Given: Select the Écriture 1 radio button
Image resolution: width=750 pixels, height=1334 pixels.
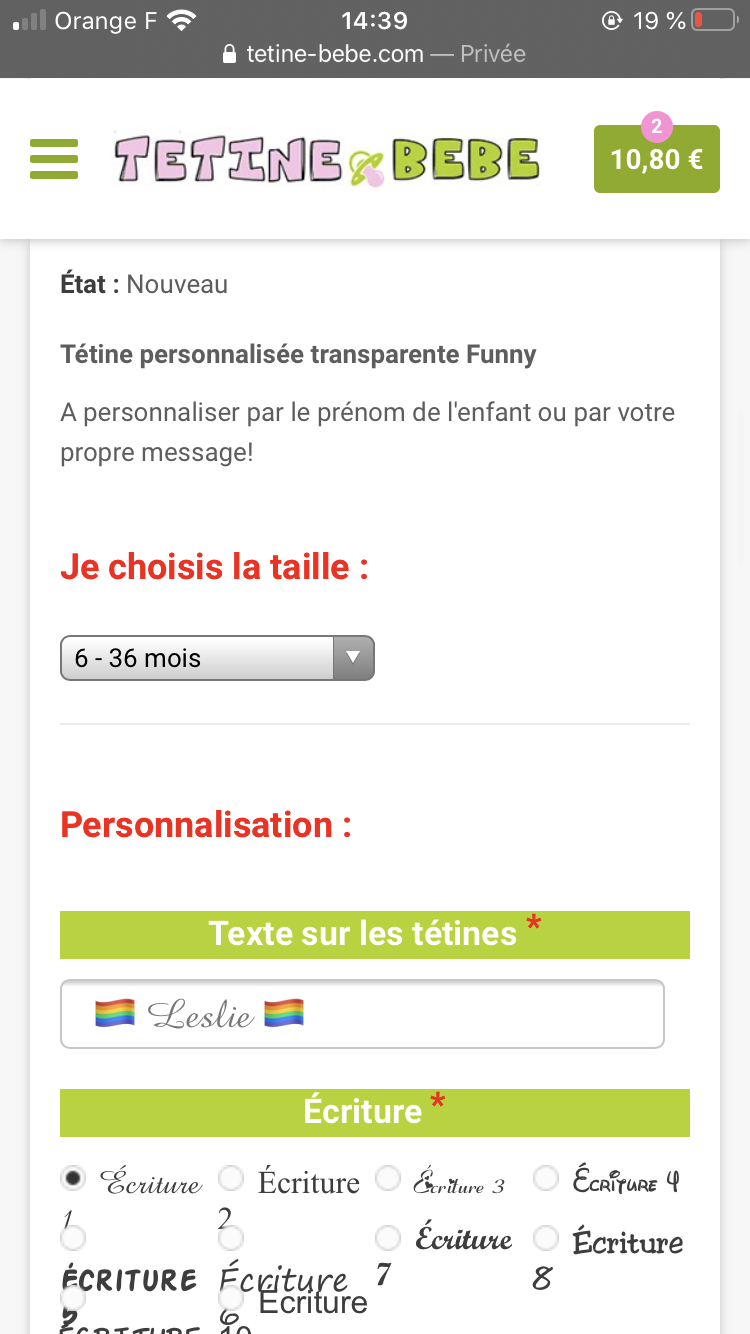Looking at the screenshot, I should pos(73,1179).
